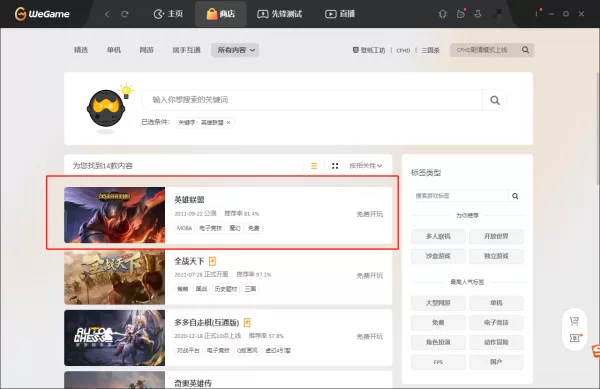Screen dimensions: 600x389
Task: Click the 虚幻4引擎 tag
Action: 278,350
